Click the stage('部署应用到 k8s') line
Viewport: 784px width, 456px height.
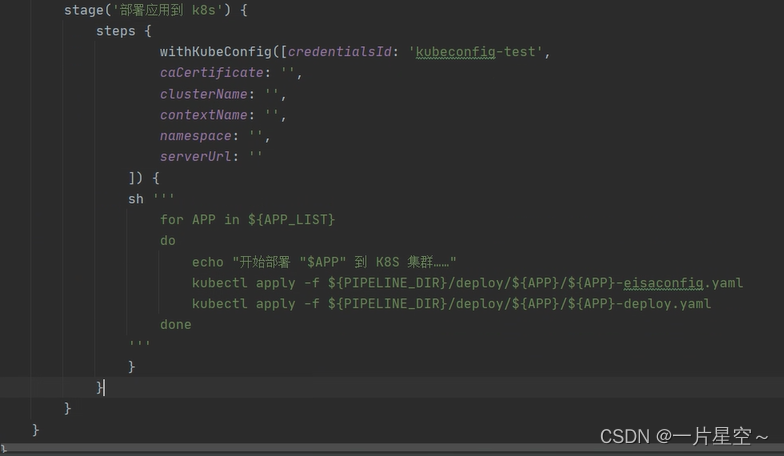click(156, 10)
